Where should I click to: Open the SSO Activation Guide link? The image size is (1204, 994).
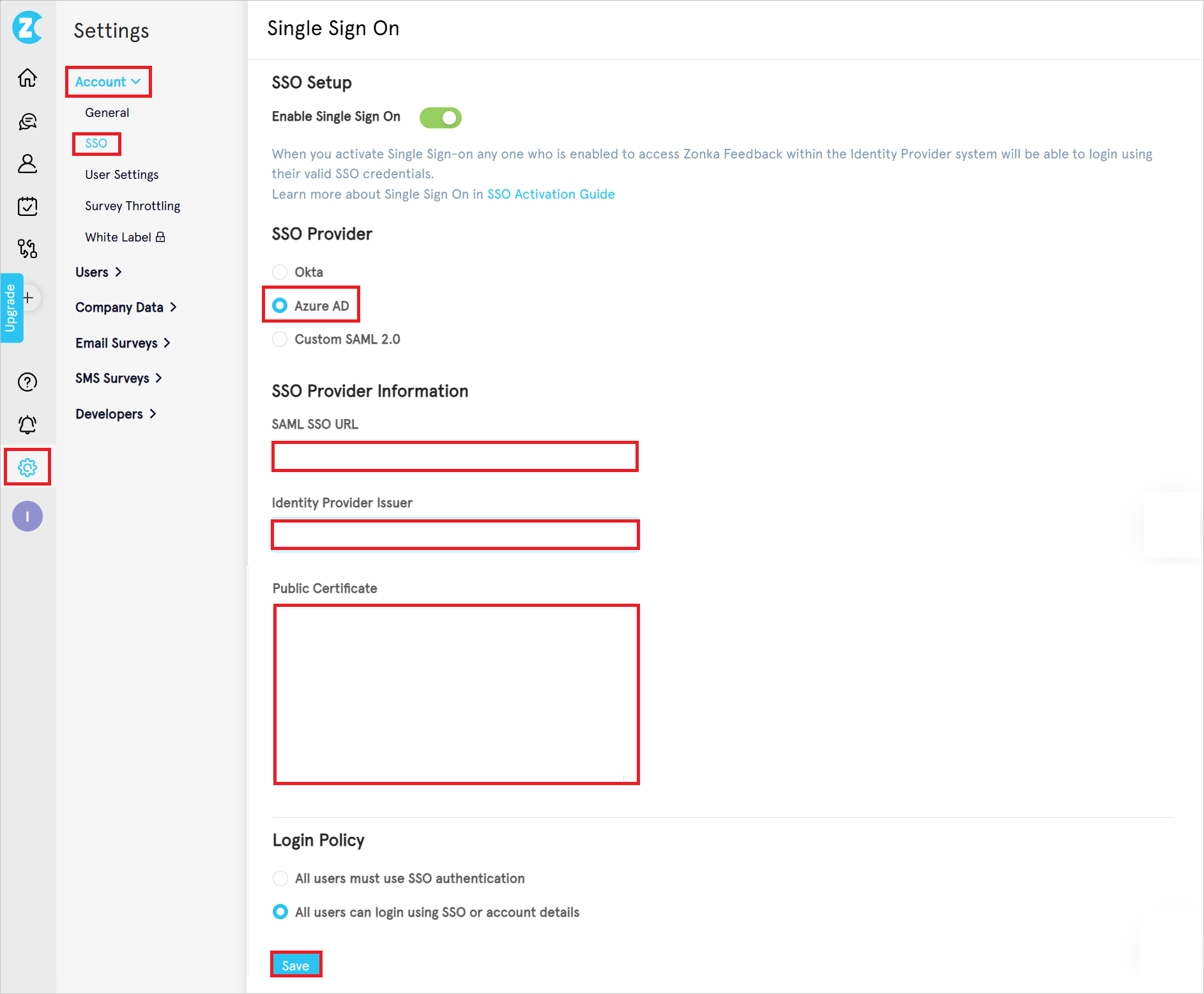pyautogui.click(x=551, y=194)
